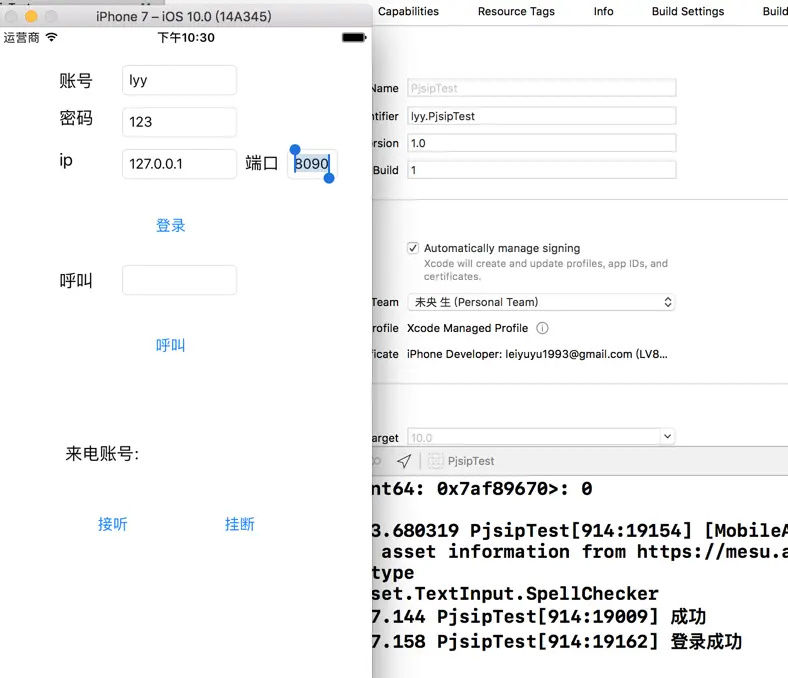Click the Wi-Fi icon in simulator status bar
The image size is (788, 678).
click(52, 37)
